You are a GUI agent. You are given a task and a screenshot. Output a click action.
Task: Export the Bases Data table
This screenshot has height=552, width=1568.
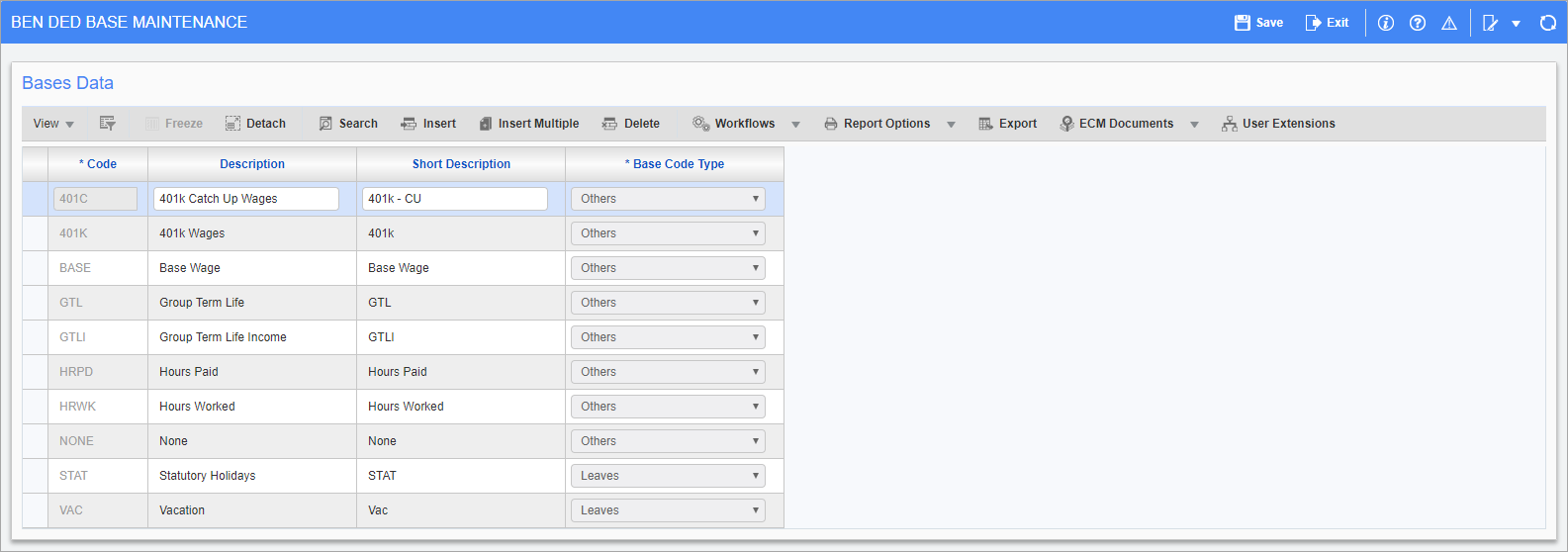click(1007, 124)
